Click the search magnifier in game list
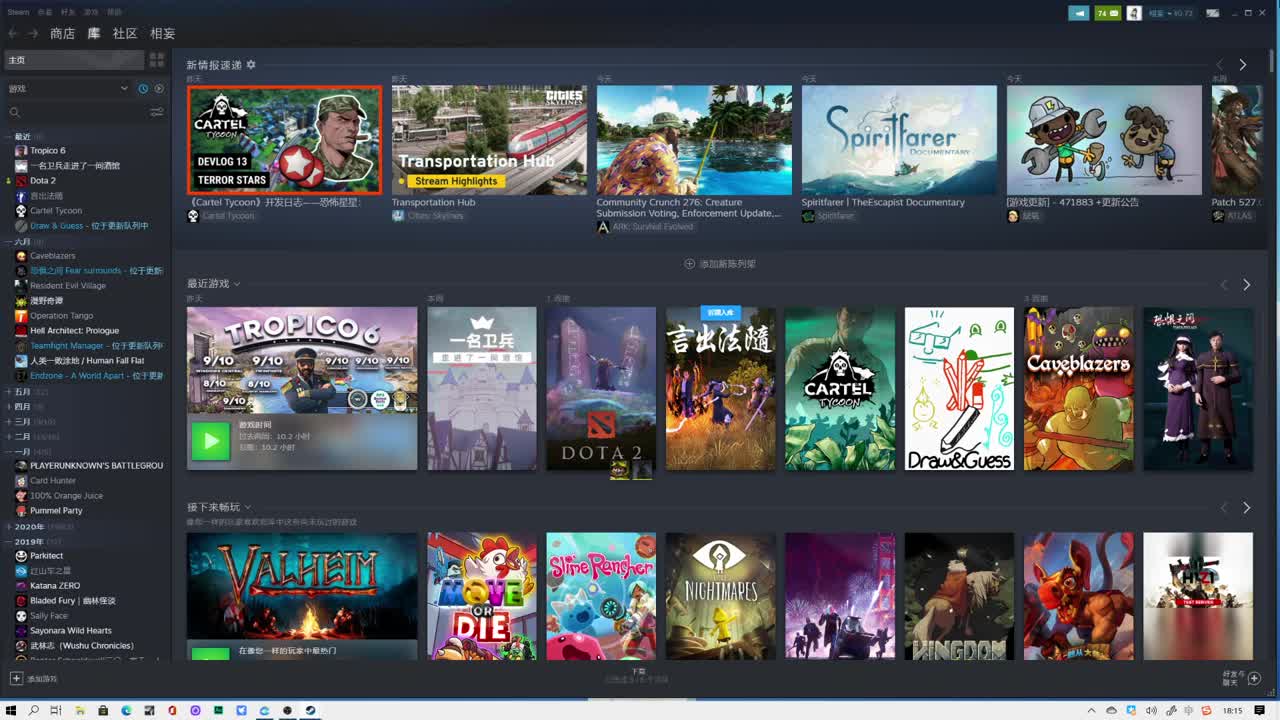This screenshot has height=720, width=1280. [x=14, y=112]
